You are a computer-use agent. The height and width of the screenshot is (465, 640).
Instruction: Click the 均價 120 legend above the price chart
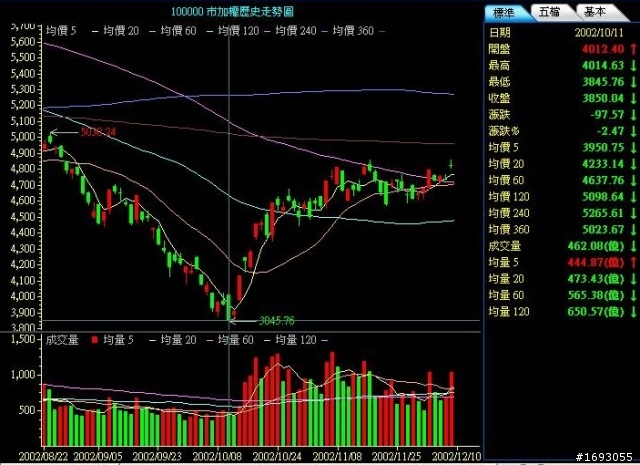pos(238,31)
